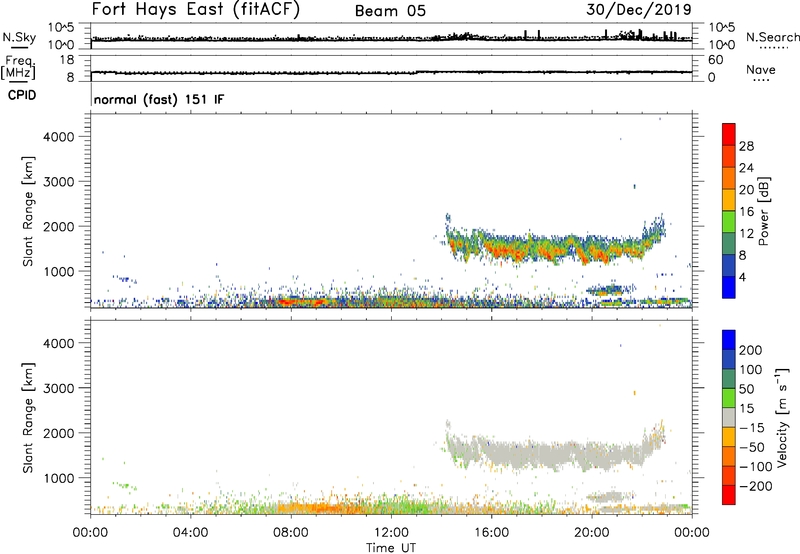Click the 'Time UT' axis title
The width and height of the screenshot is (800, 554).
391,548
